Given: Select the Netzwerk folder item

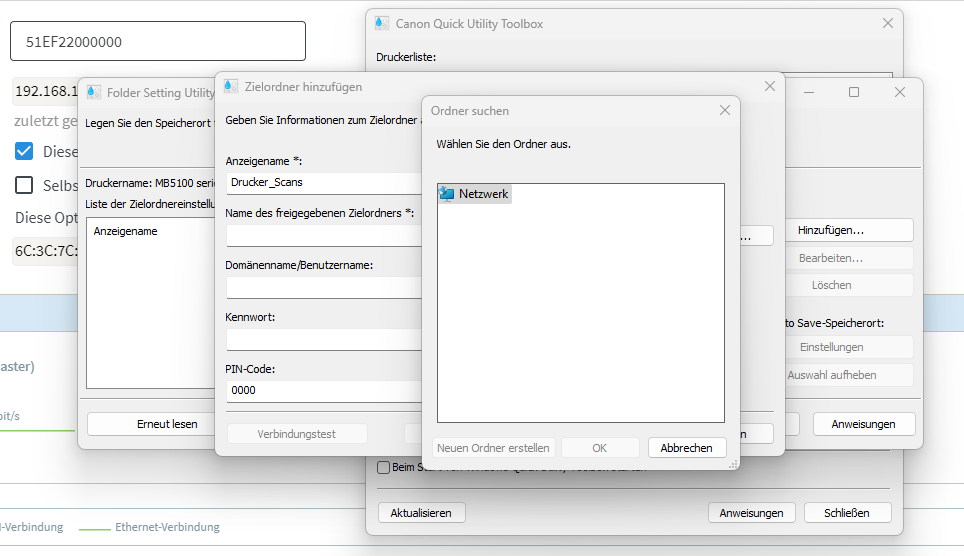Looking at the screenshot, I should (475, 194).
